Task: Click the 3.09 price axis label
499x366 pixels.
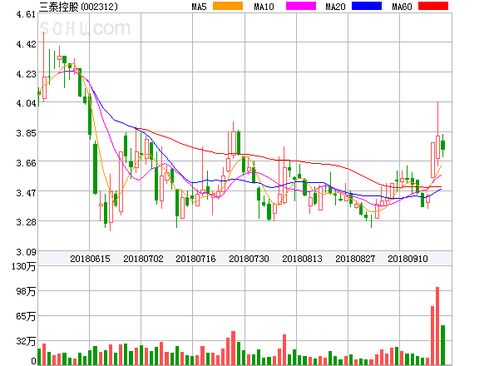Action: point(26,252)
